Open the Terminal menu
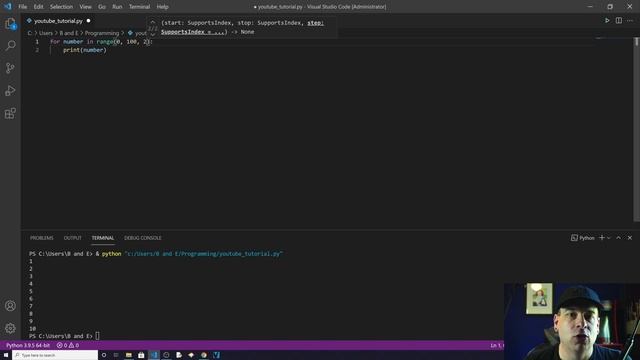Viewport: 640px width, 360px height. point(139,7)
